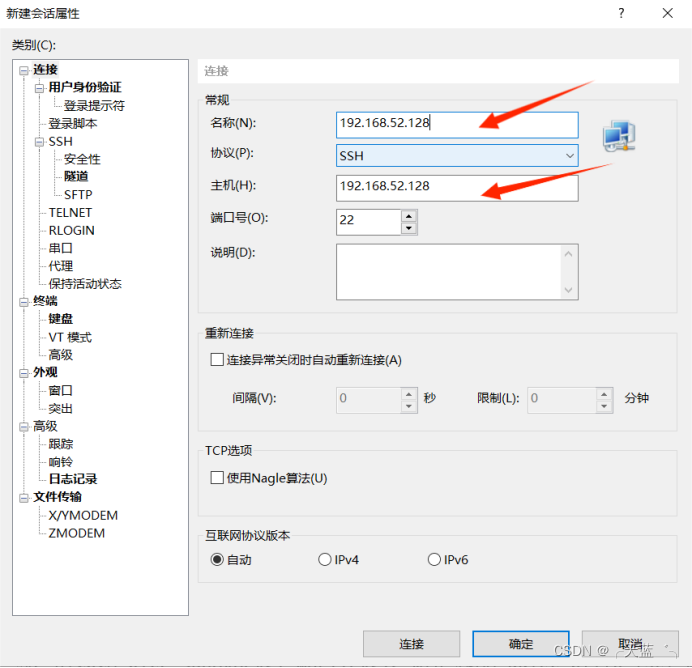Select 高级 under 终端
Screen dimensions: 692x668
60,355
